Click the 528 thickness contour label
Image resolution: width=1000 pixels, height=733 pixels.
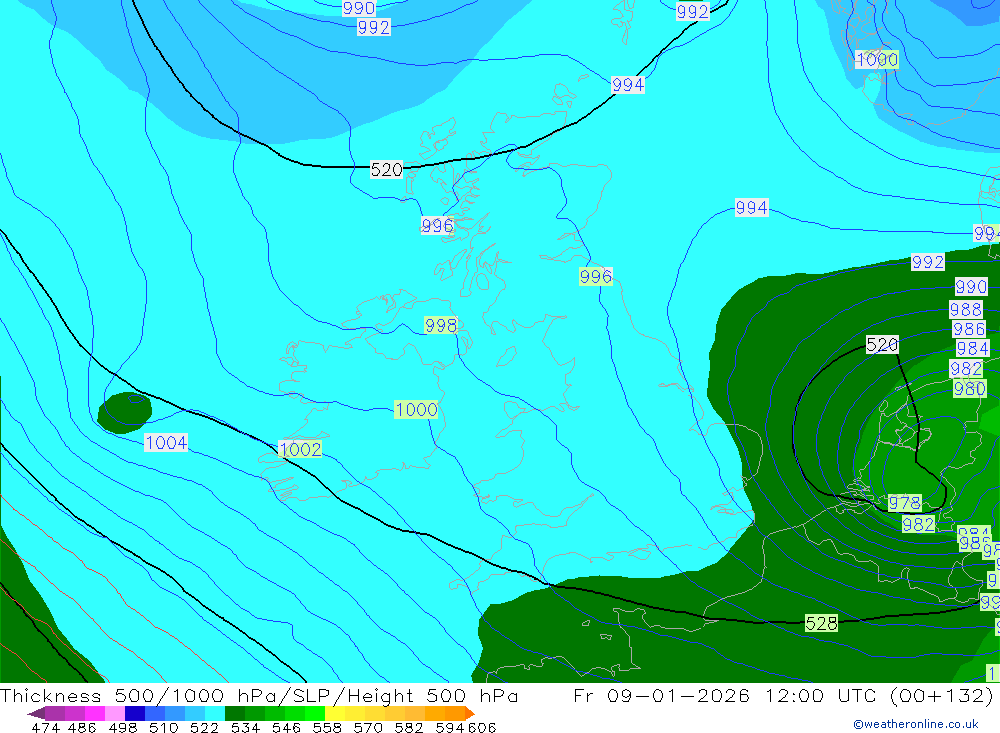821,623
